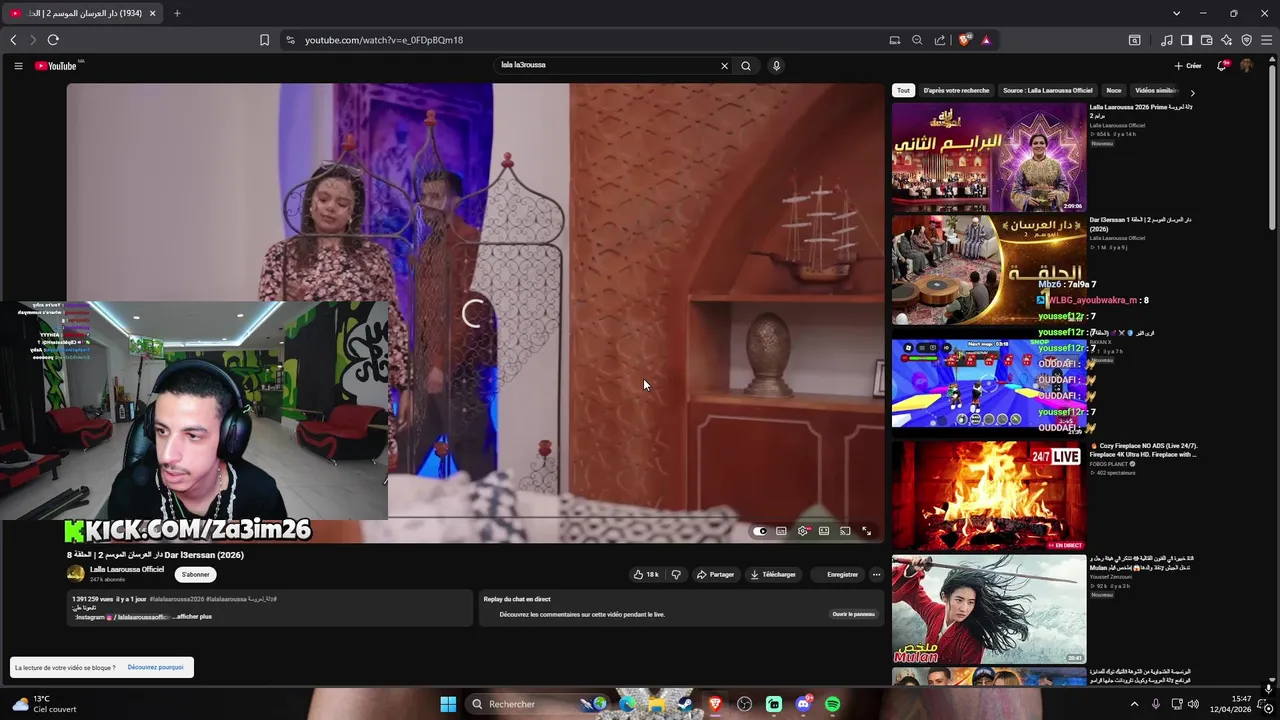Start voice search with the microphone
Screen dimensions: 1280x720
[776, 66]
